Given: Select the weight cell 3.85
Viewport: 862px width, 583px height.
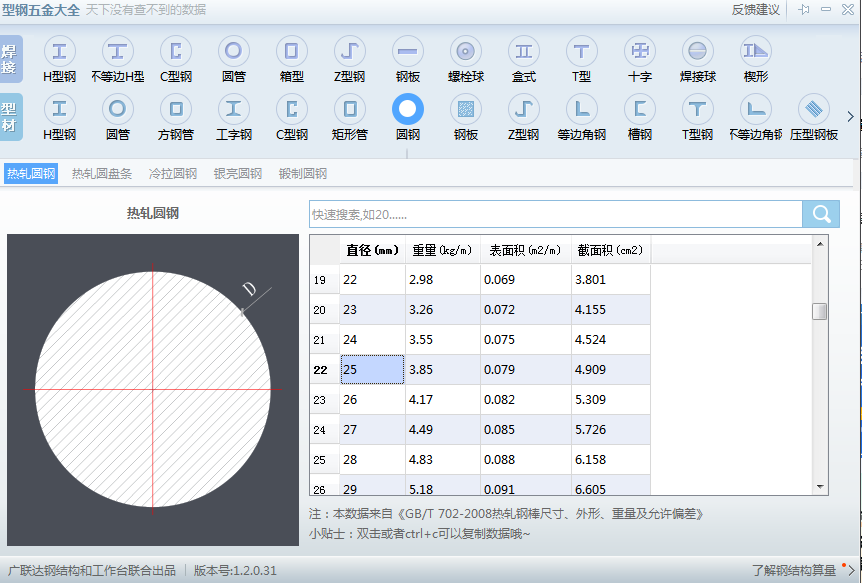Looking at the screenshot, I should pyautogui.click(x=443, y=370).
